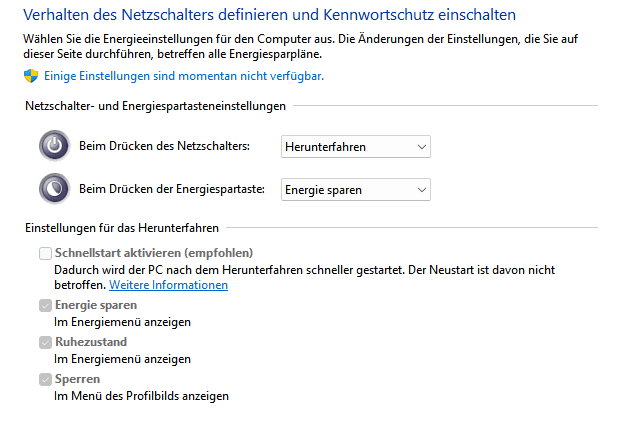Click the 'Einstellungen für das Herunterfahren' section header
This screenshot has height=423, width=628.
pyautogui.click(x=122, y=228)
